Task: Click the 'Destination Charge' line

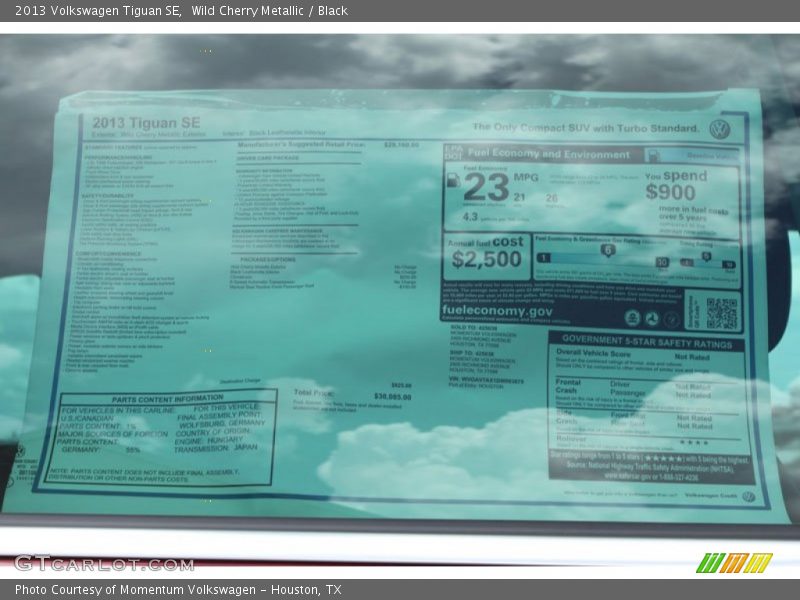Action: coord(240,381)
